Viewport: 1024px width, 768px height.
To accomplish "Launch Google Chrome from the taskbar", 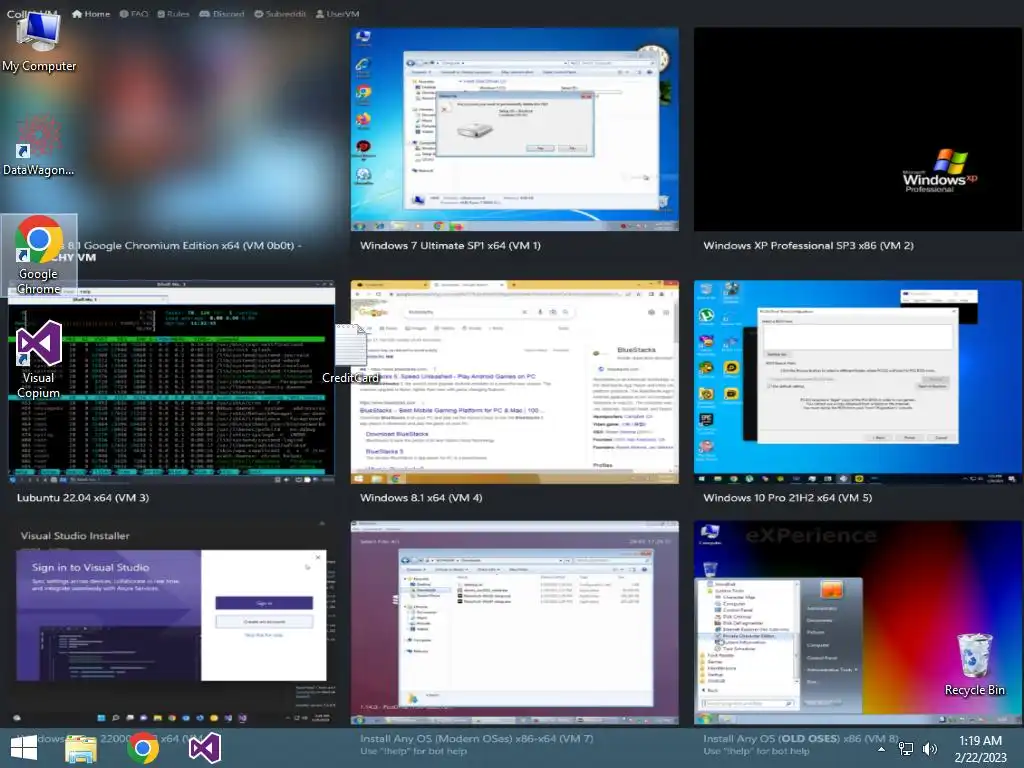I will (142, 748).
